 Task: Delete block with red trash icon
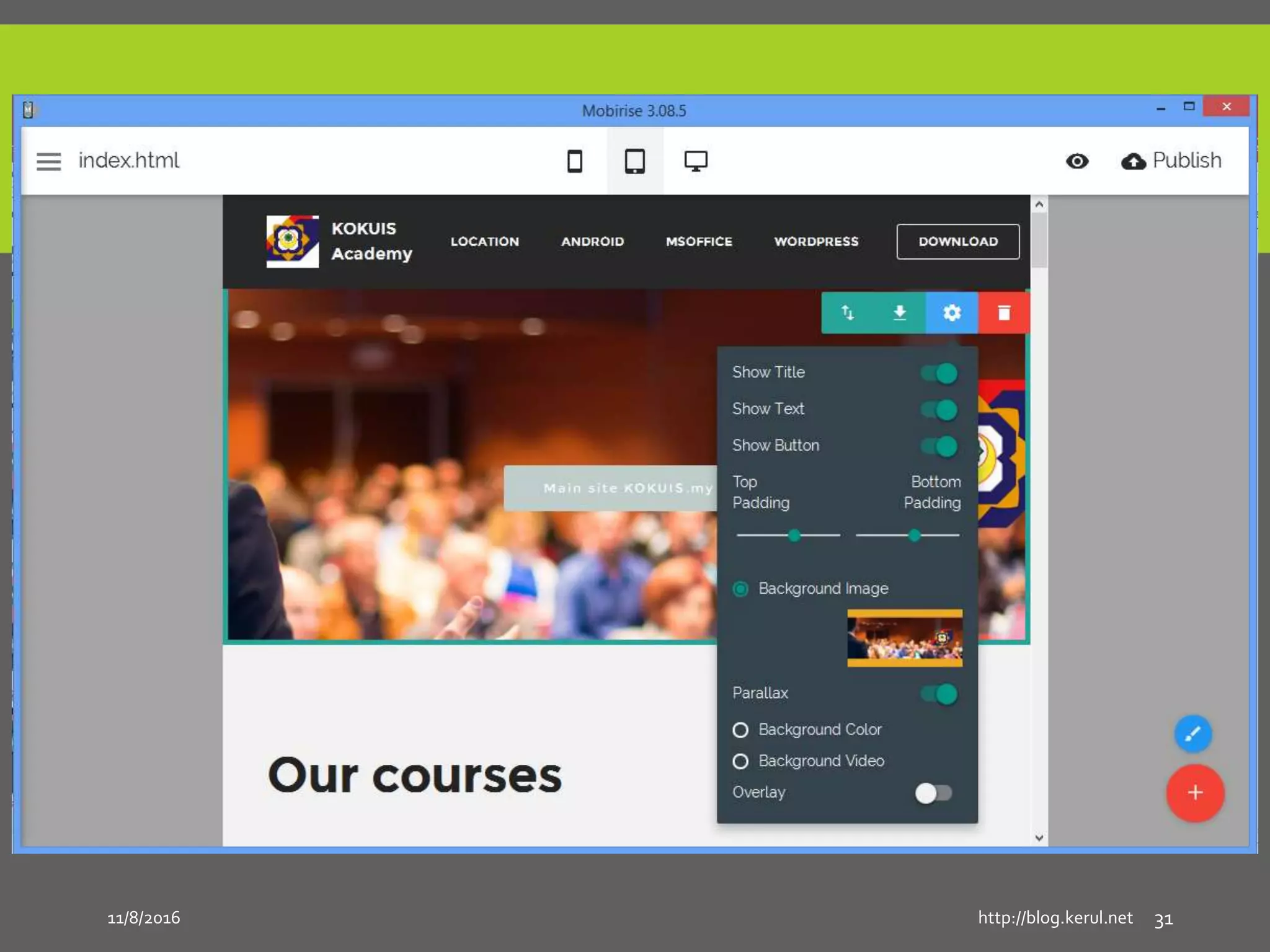1004,312
